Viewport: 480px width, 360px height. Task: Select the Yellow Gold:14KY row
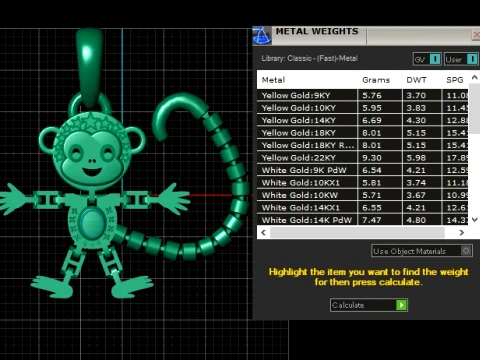(363, 120)
